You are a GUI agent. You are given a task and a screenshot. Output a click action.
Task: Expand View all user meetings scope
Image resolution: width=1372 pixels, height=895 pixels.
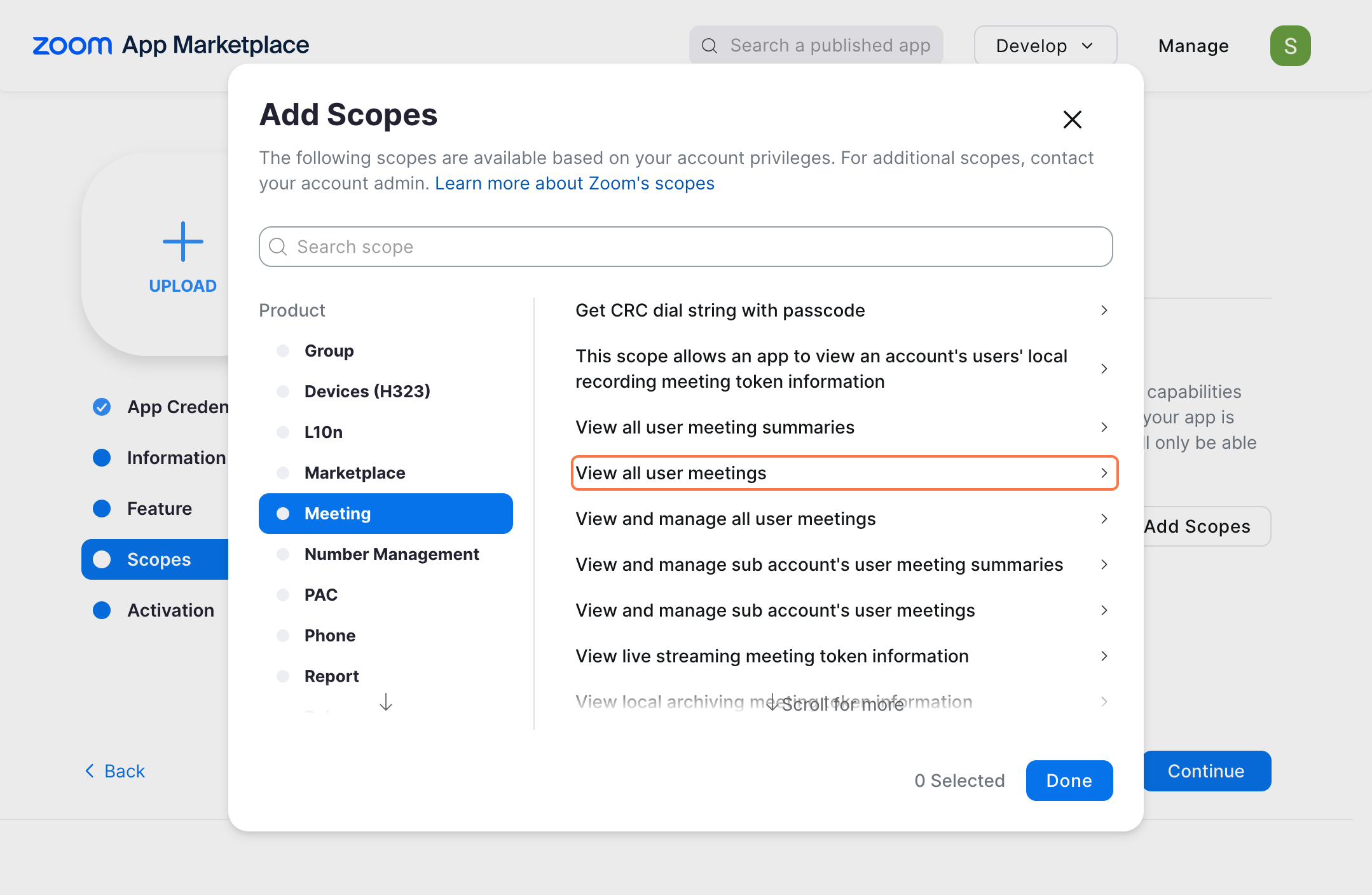tap(844, 473)
